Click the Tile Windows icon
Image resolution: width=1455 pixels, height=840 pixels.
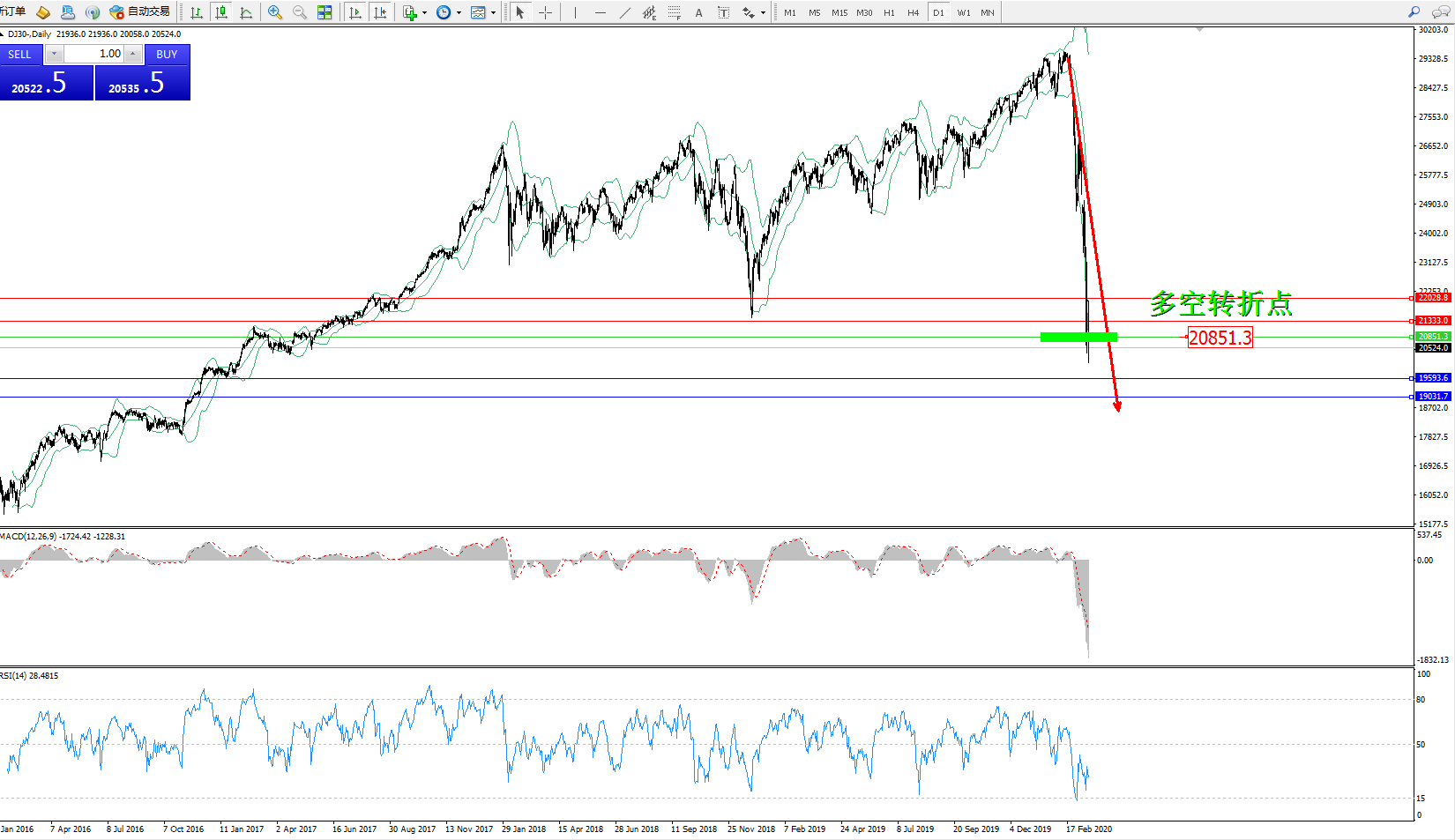325,12
